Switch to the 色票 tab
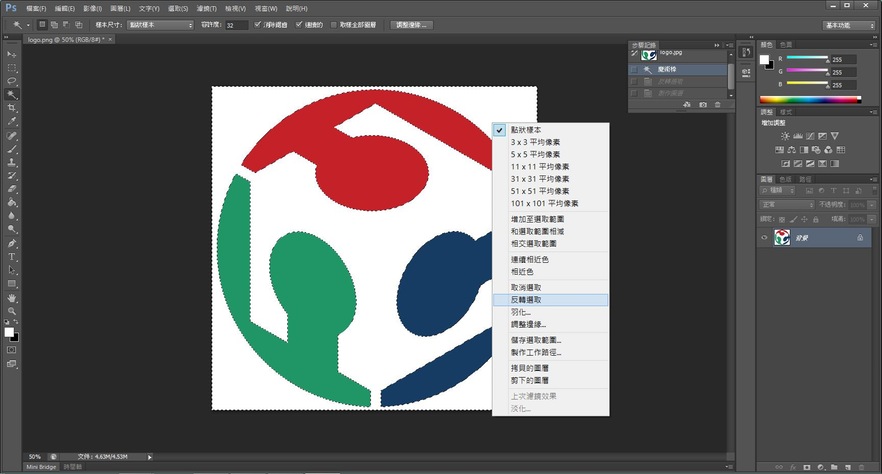 [x=786, y=44]
